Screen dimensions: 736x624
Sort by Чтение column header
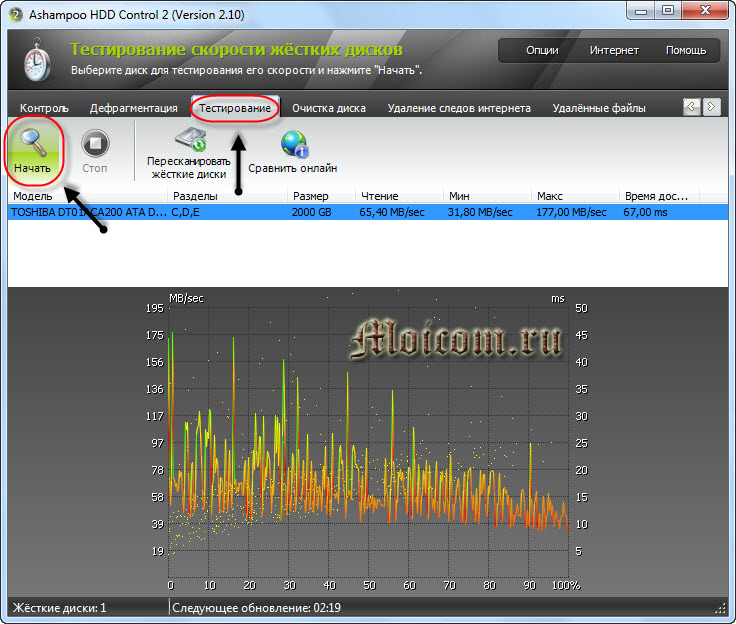point(397,196)
